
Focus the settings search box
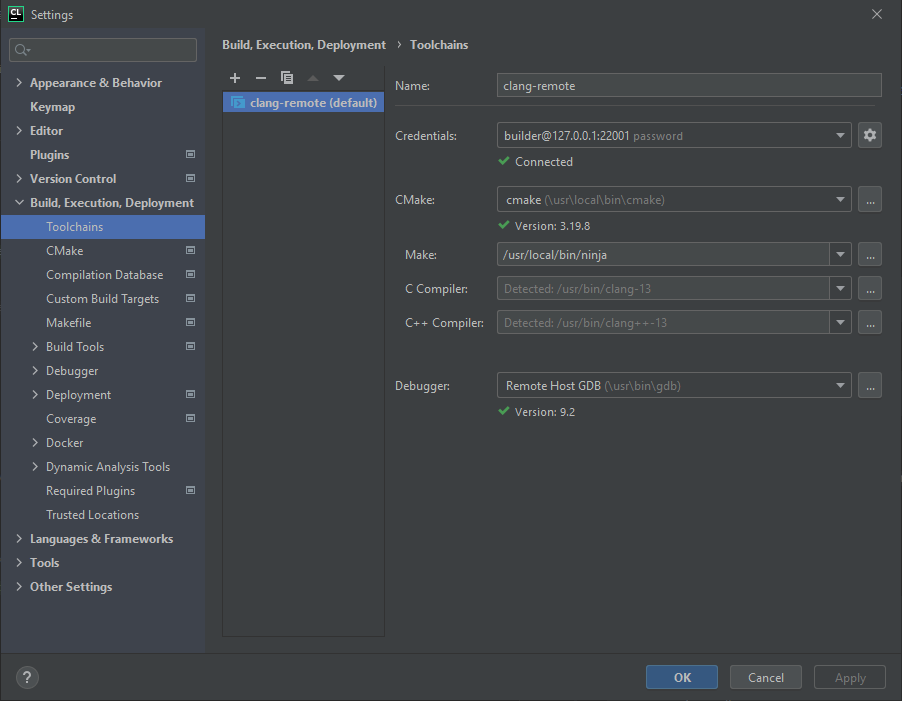coord(103,50)
